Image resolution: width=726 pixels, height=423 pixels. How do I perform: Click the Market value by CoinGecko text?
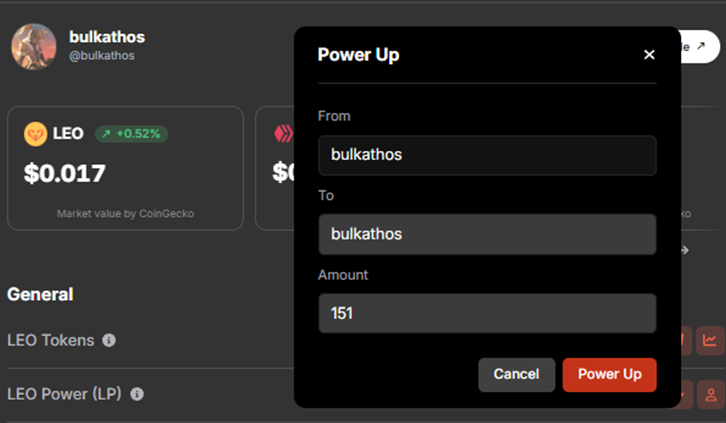coord(125,214)
